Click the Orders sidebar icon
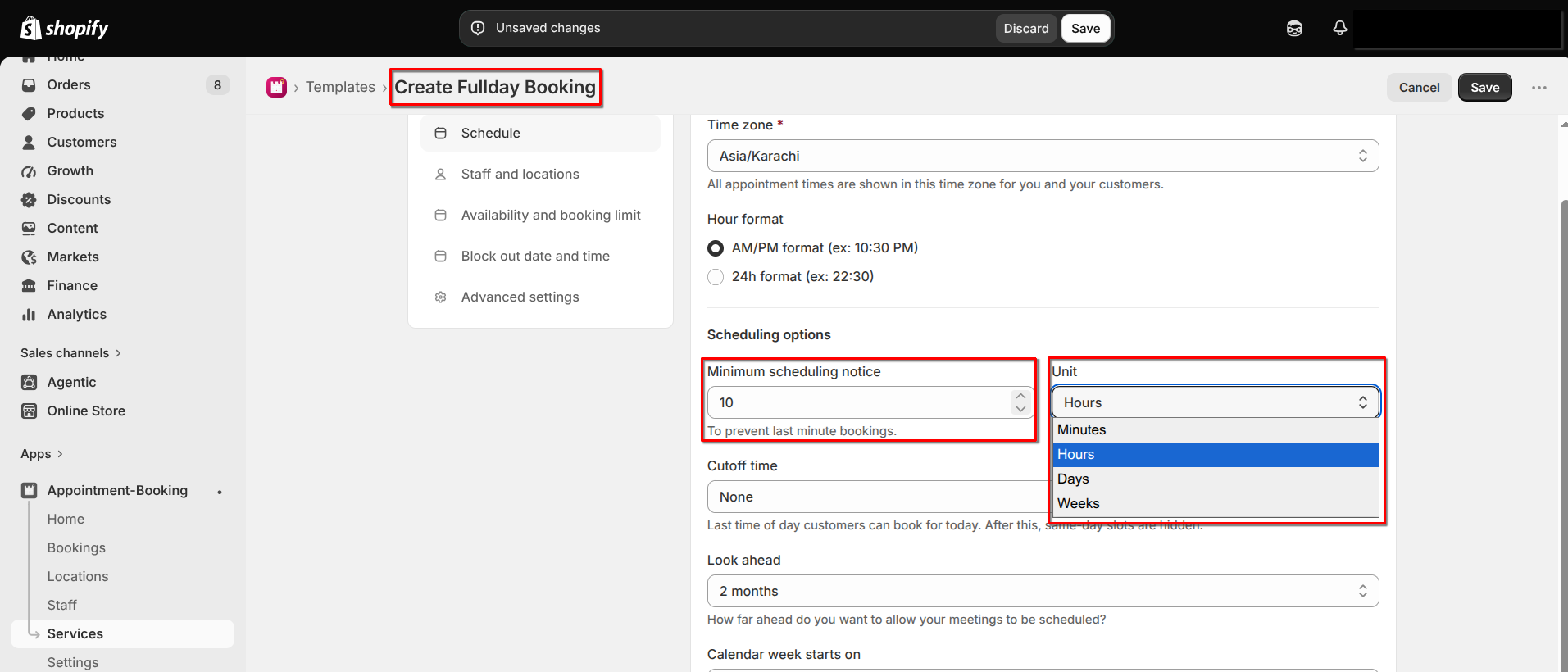Image resolution: width=1568 pixels, height=672 pixels. 29,84
